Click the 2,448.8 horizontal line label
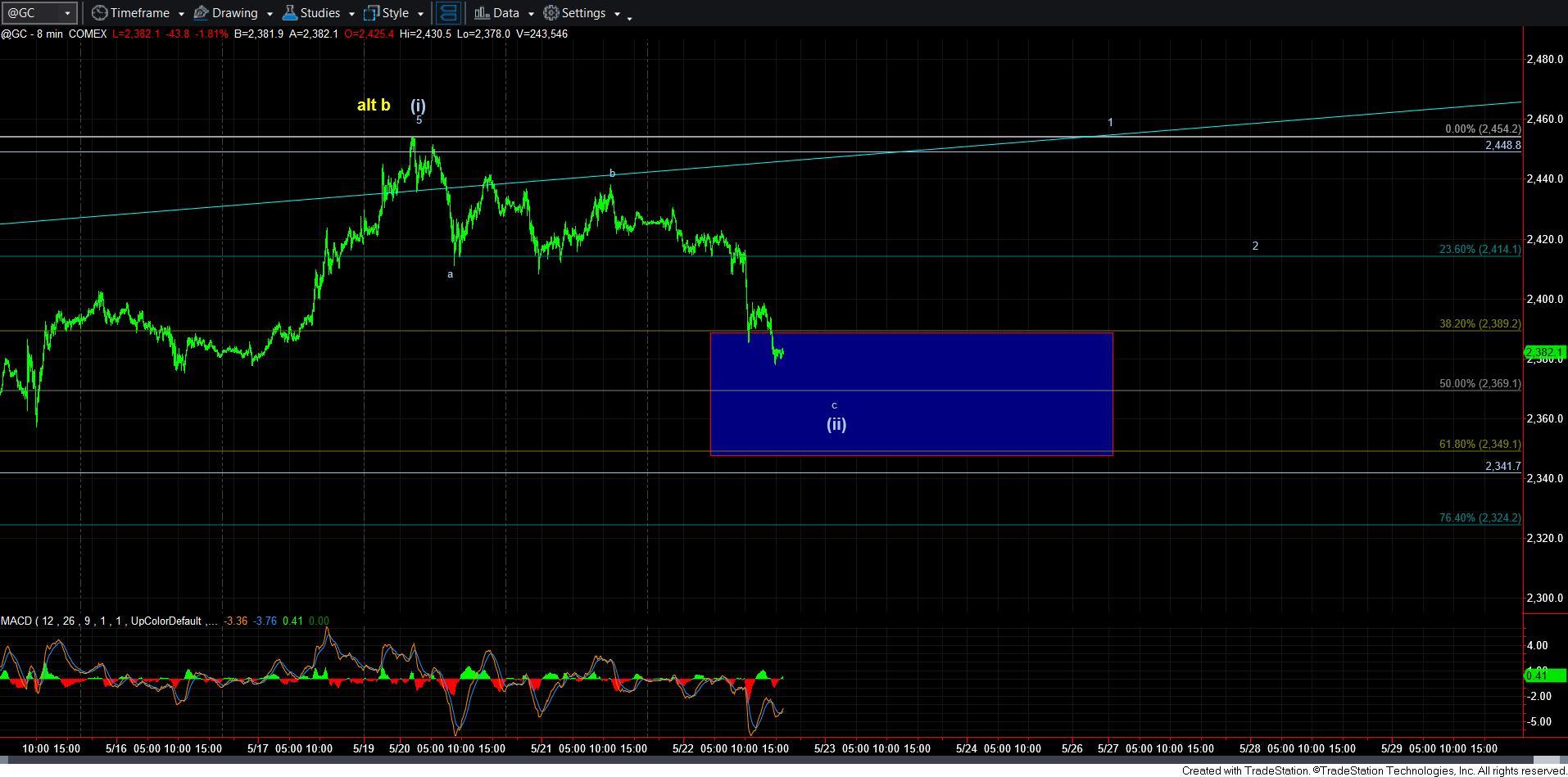 (1502, 145)
